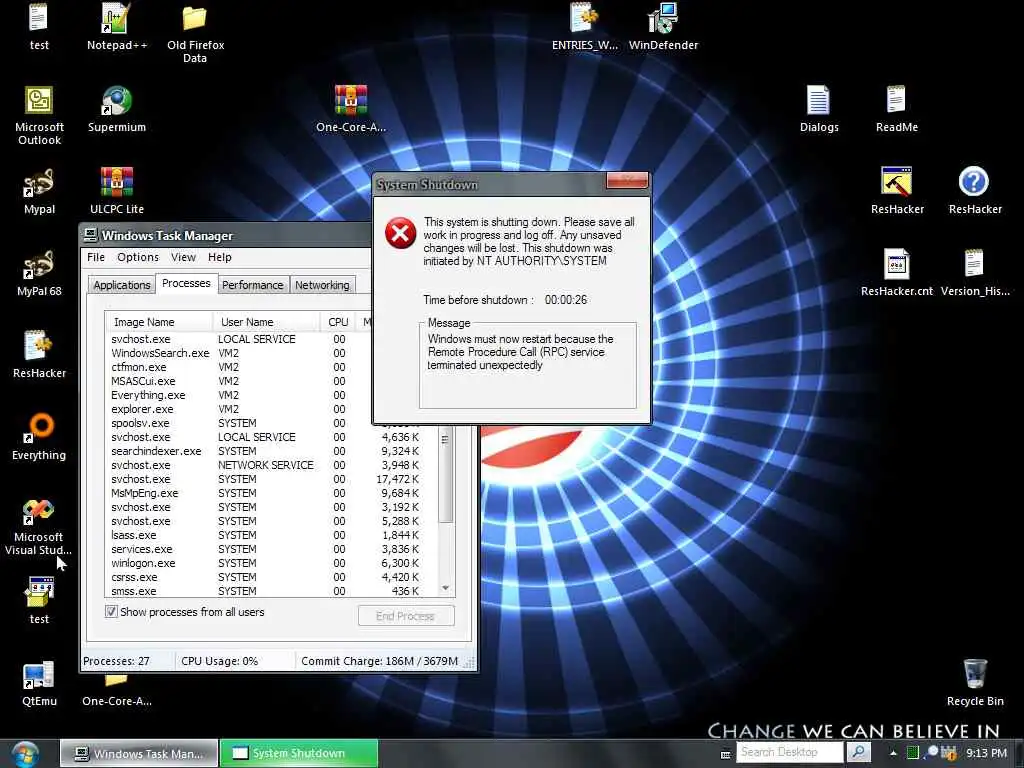Click the green CPU meter tray icon
The image size is (1024, 768).
coord(913,753)
